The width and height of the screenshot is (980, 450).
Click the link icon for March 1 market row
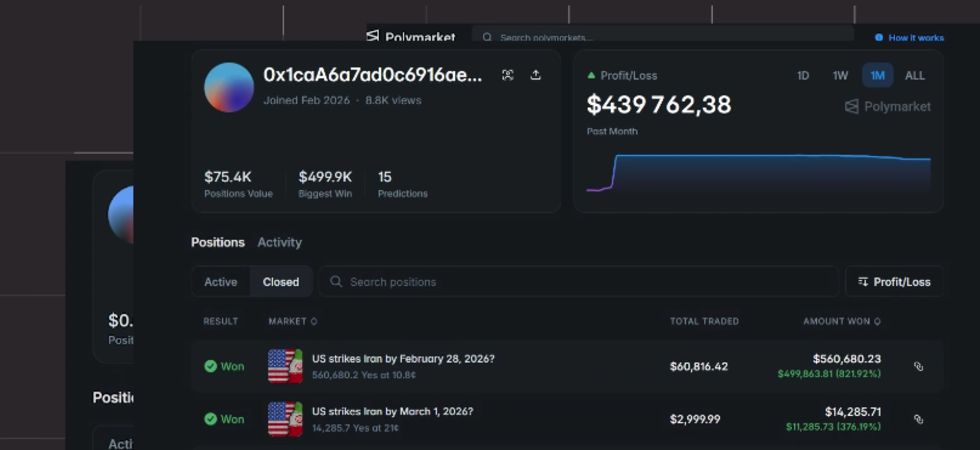click(x=918, y=419)
